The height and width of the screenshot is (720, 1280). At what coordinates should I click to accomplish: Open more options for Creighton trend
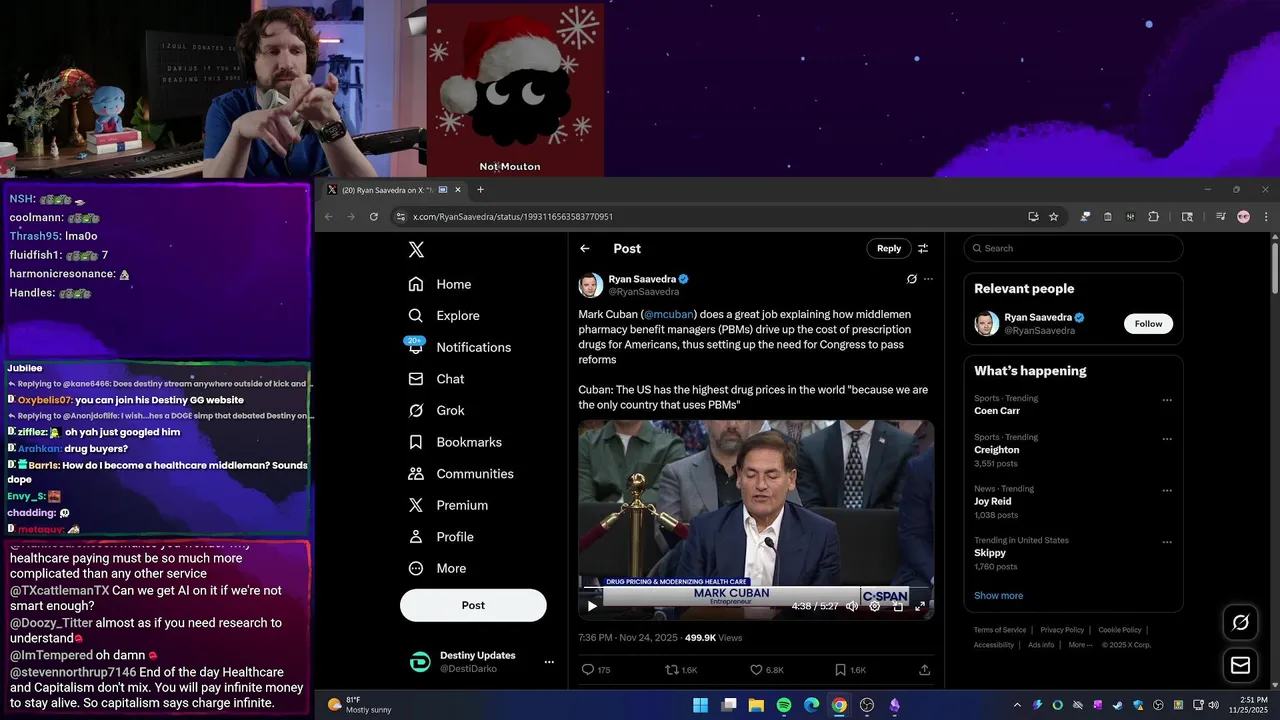tap(1166, 439)
